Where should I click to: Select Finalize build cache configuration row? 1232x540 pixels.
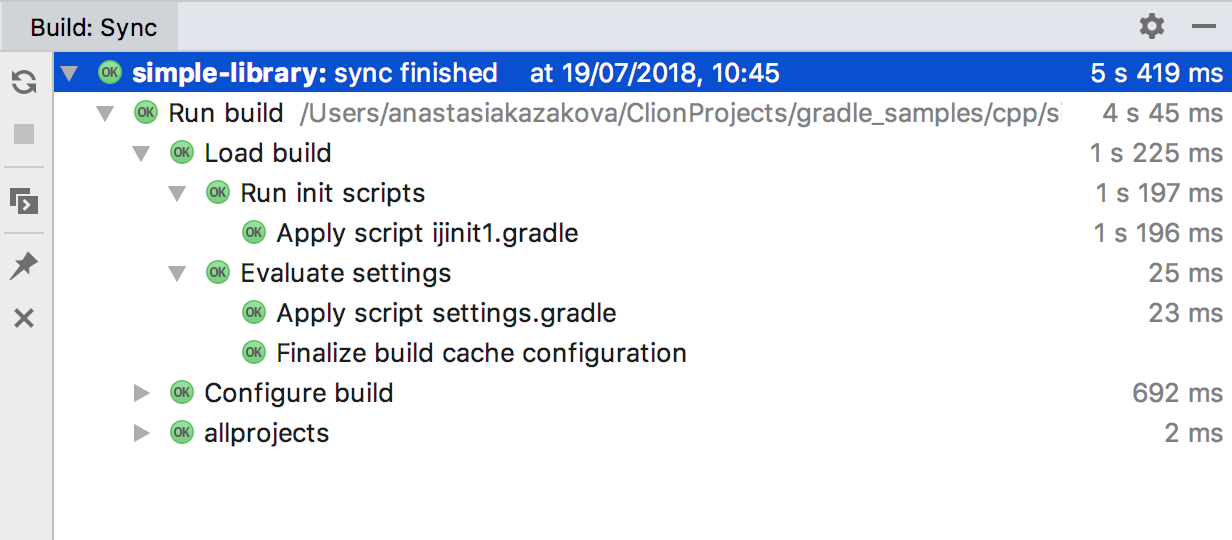(481, 353)
